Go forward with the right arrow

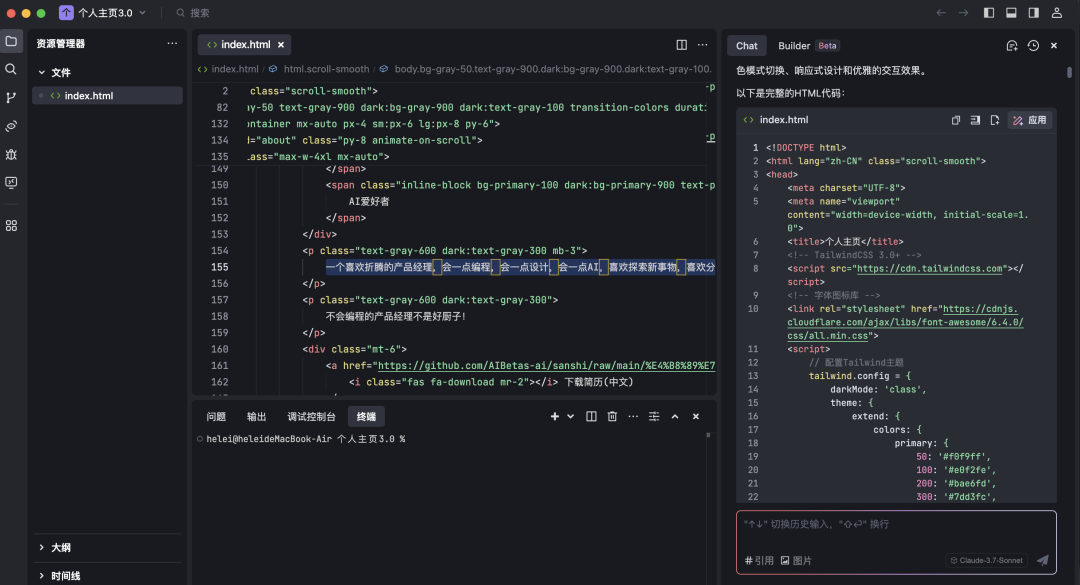[964, 12]
